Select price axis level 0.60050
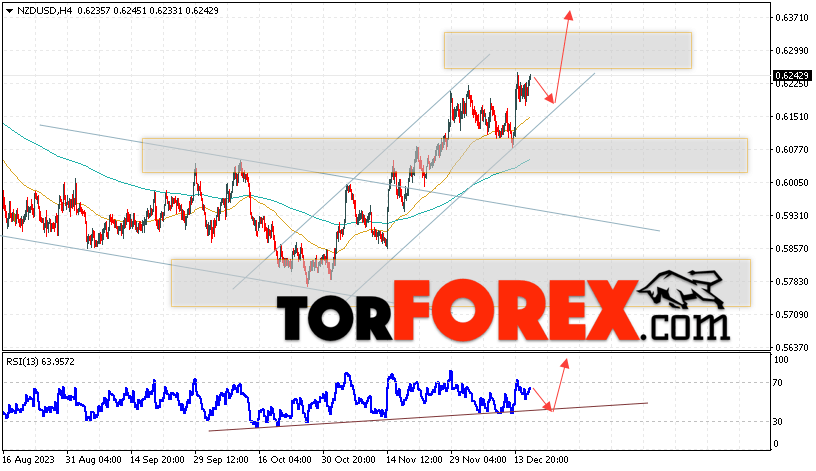Image resolution: width=816 pixels, height=471 pixels. point(792,183)
